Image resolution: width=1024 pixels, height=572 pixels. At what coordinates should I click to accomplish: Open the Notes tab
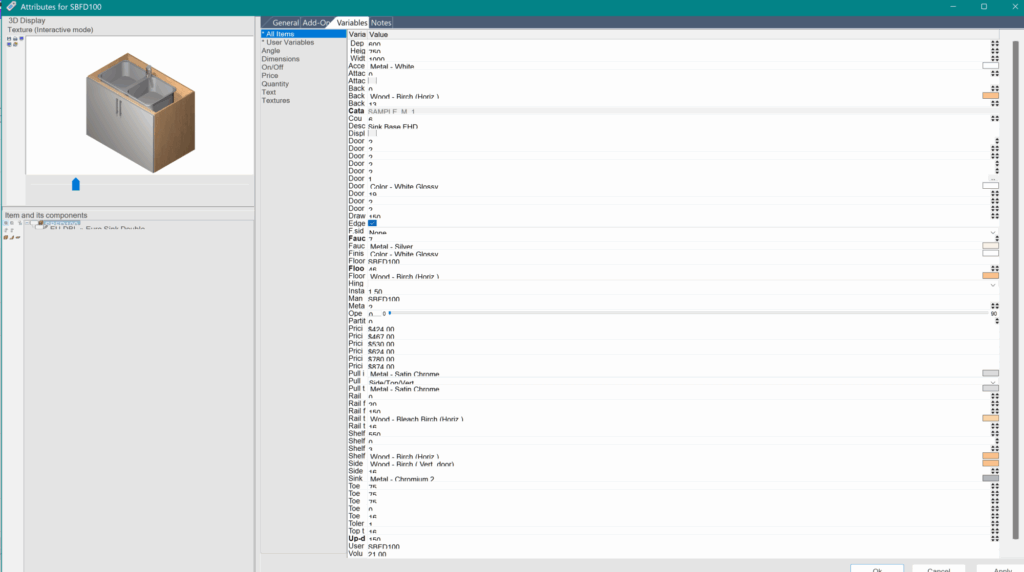click(381, 22)
